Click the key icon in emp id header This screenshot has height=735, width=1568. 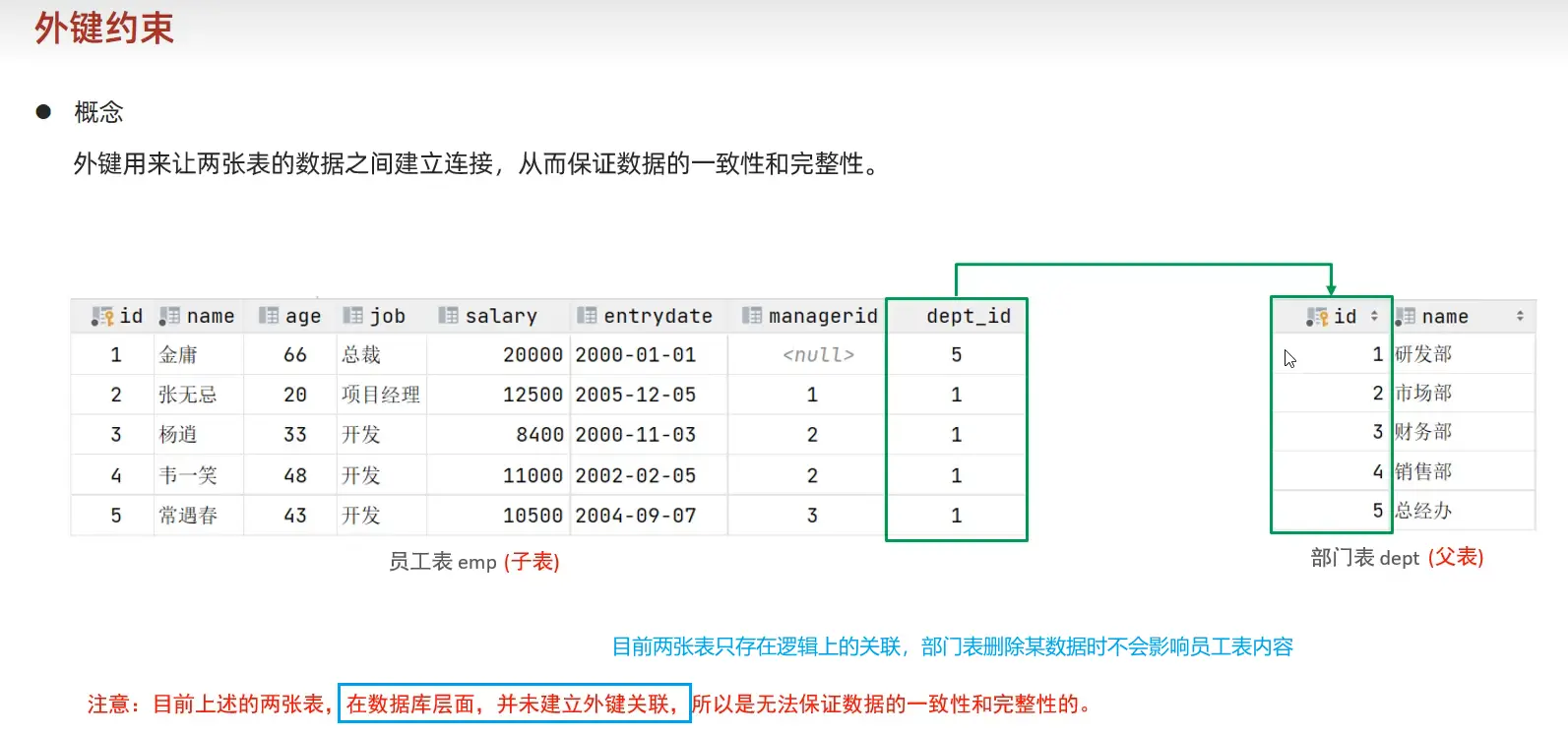pyautogui.click(x=102, y=317)
